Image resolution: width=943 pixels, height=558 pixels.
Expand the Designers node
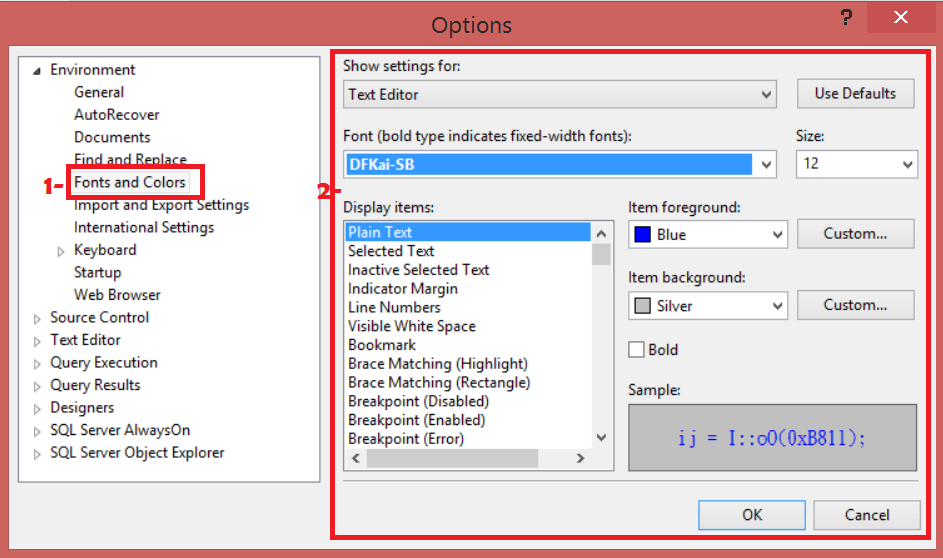click(x=37, y=409)
